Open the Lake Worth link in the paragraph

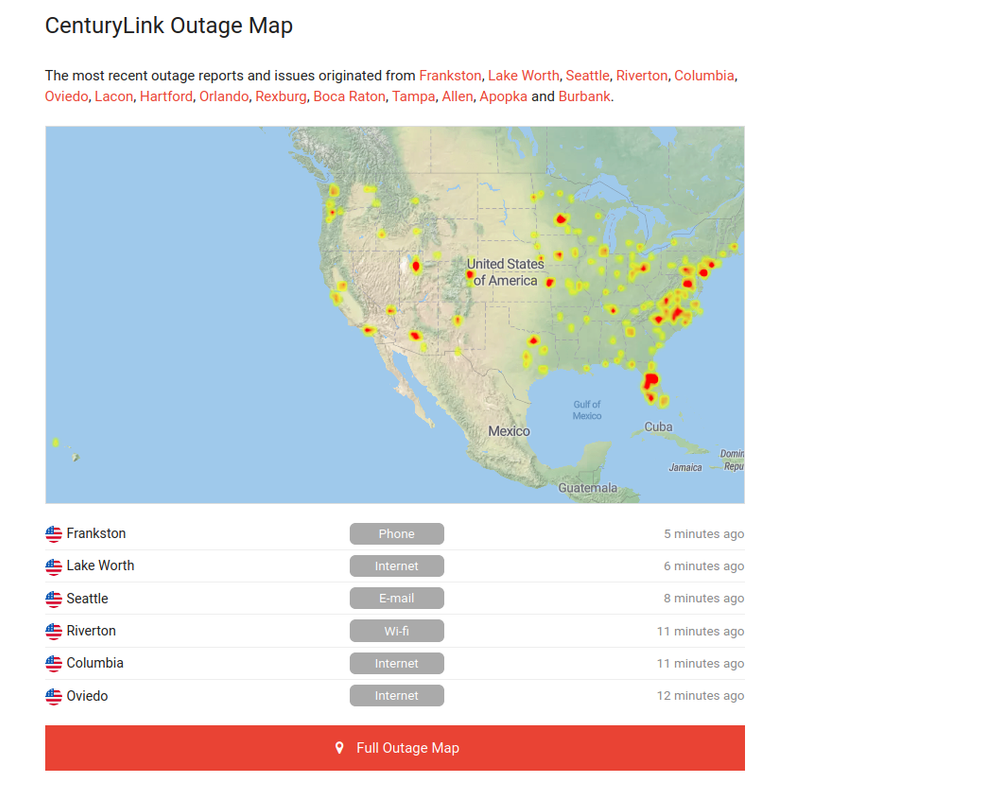[523, 75]
